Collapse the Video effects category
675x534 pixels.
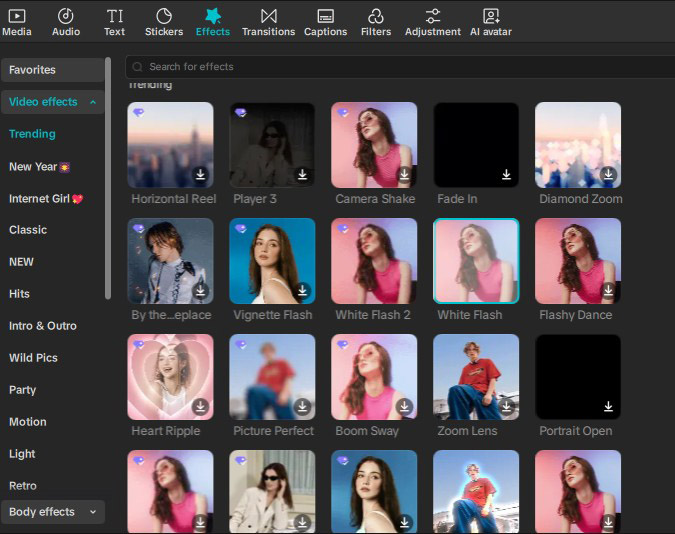[x=93, y=102]
